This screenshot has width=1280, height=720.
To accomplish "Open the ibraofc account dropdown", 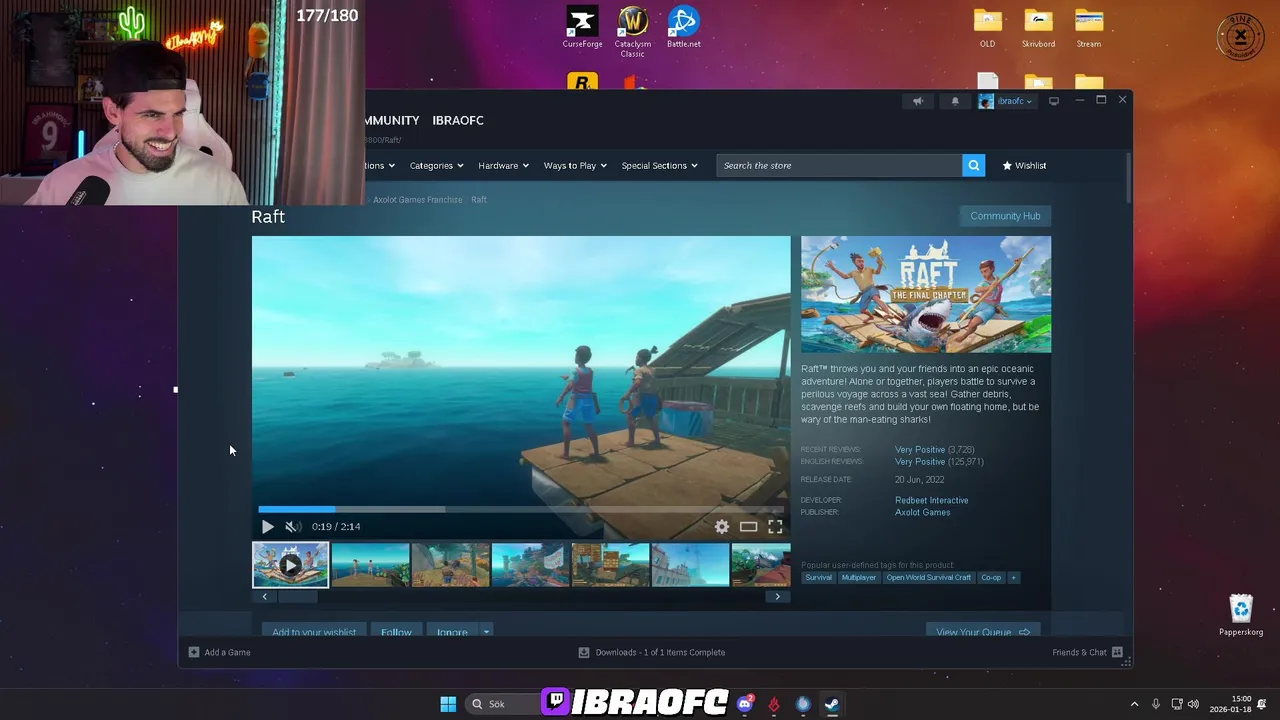I will click(x=1005, y=101).
